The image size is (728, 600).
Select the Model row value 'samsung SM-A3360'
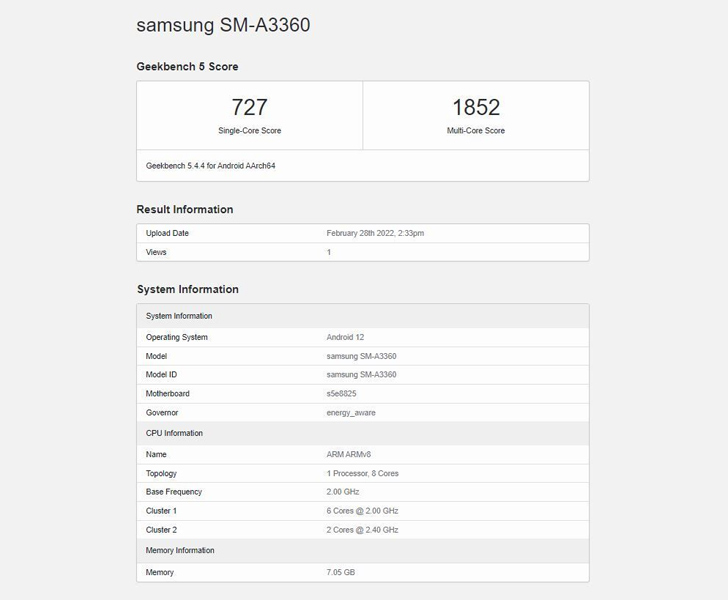click(x=362, y=356)
